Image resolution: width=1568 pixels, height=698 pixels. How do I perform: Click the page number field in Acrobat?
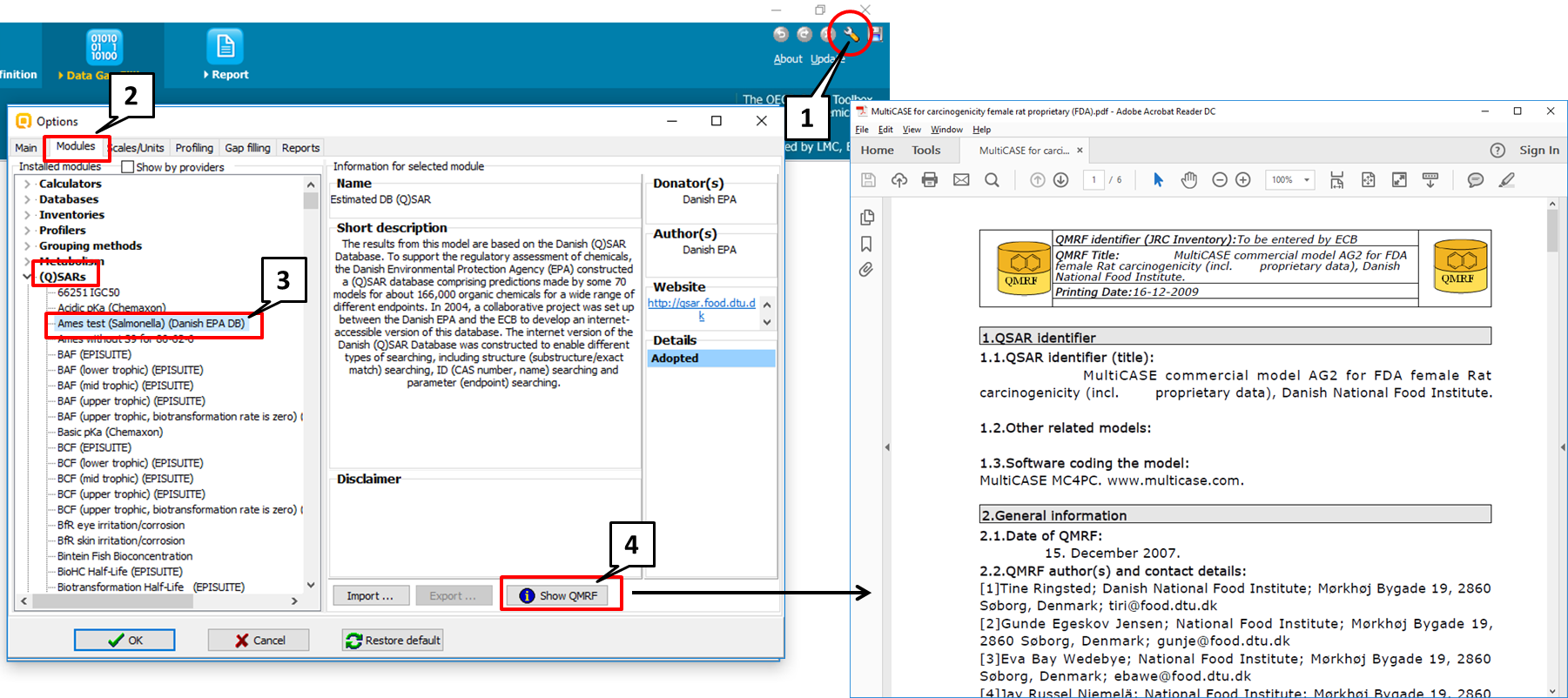point(1094,179)
